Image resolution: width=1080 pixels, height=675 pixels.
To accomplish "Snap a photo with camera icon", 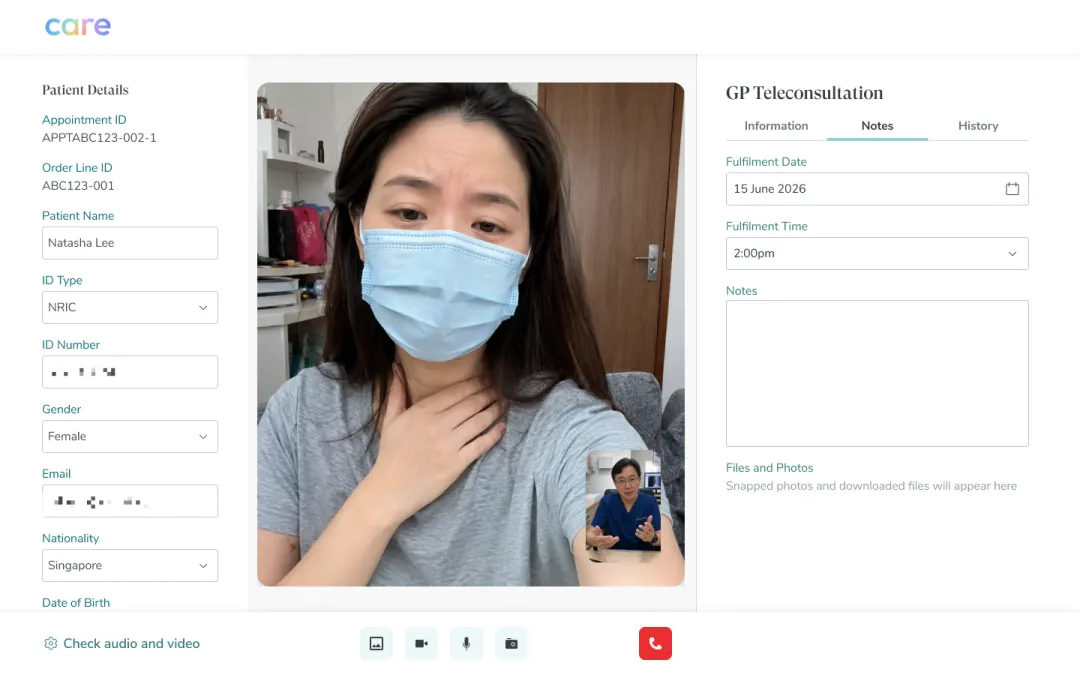I will (511, 643).
